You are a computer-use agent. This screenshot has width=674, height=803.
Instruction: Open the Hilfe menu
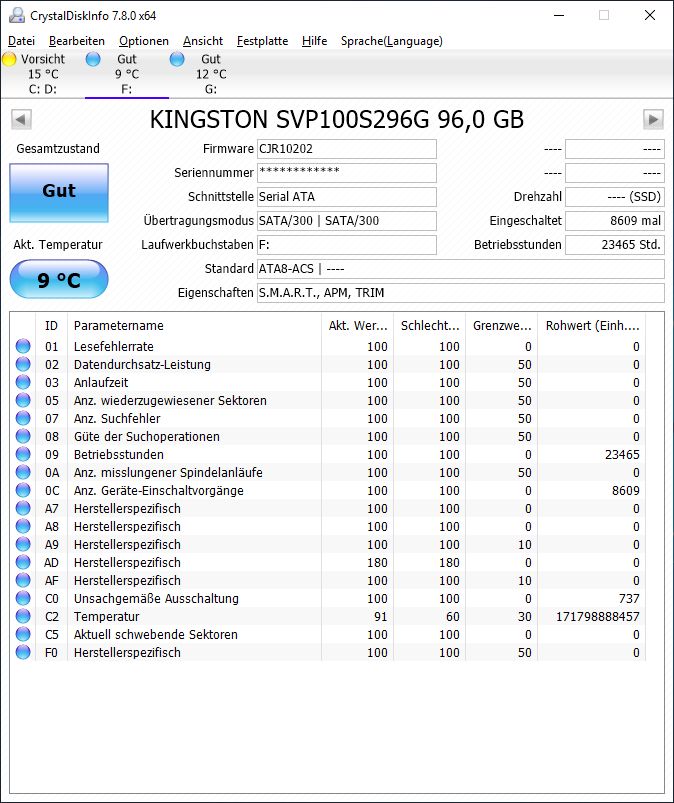coord(314,41)
